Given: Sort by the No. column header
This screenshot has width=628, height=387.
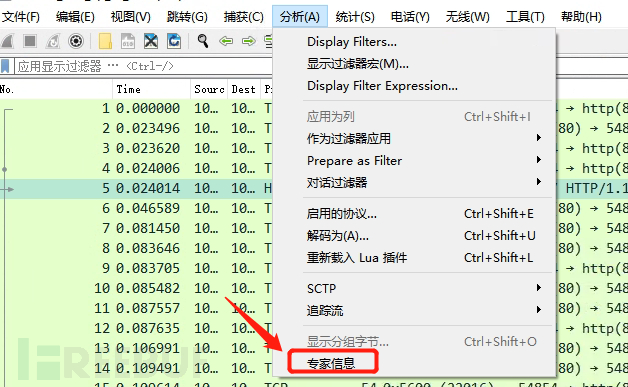Looking at the screenshot, I should coord(56,89).
